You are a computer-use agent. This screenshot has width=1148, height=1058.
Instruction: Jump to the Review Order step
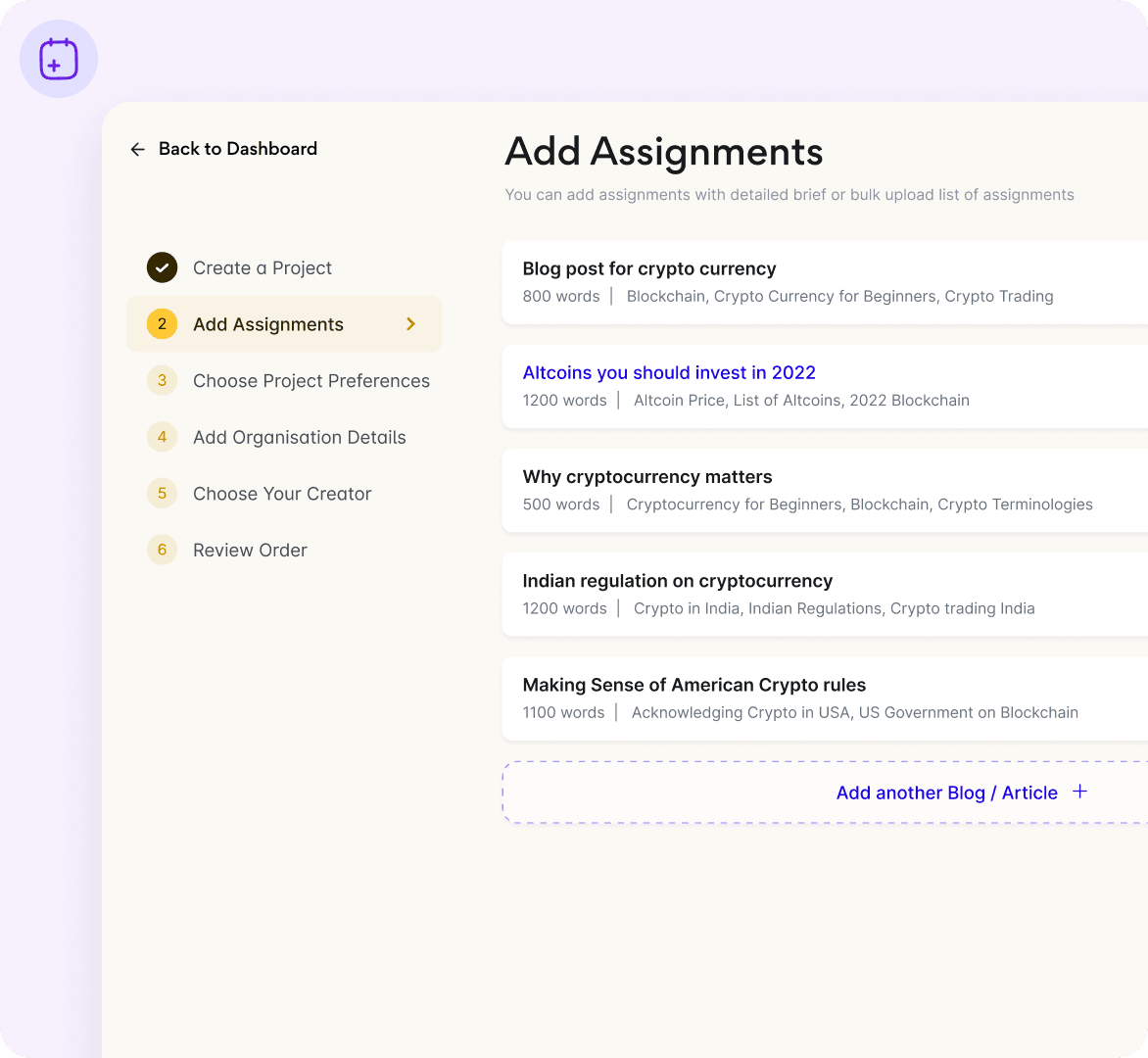coord(250,551)
